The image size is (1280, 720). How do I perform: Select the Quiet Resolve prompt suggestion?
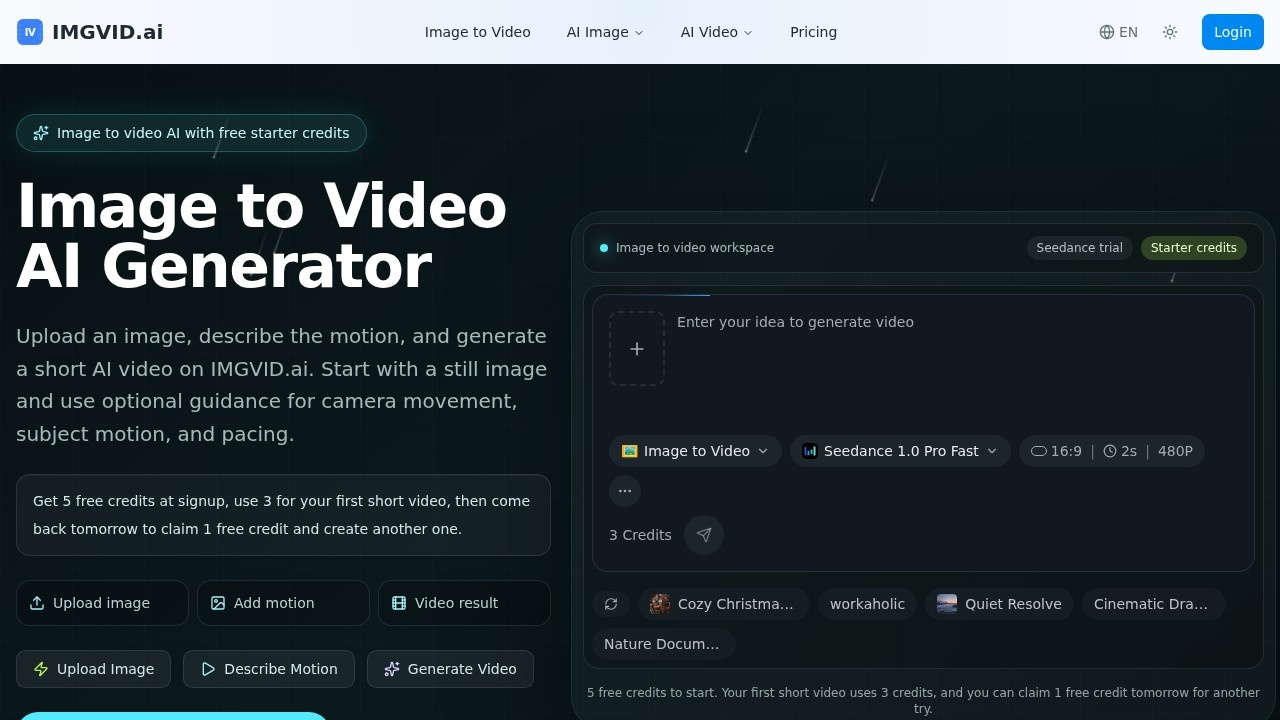pos(999,604)
